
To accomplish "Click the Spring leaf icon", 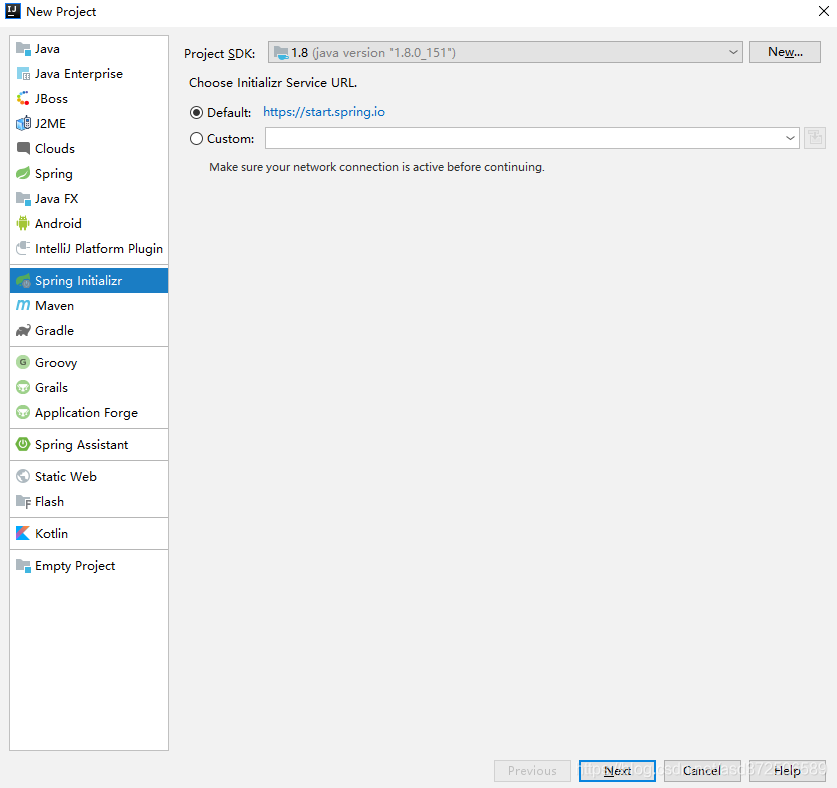I will pos(23,173).
